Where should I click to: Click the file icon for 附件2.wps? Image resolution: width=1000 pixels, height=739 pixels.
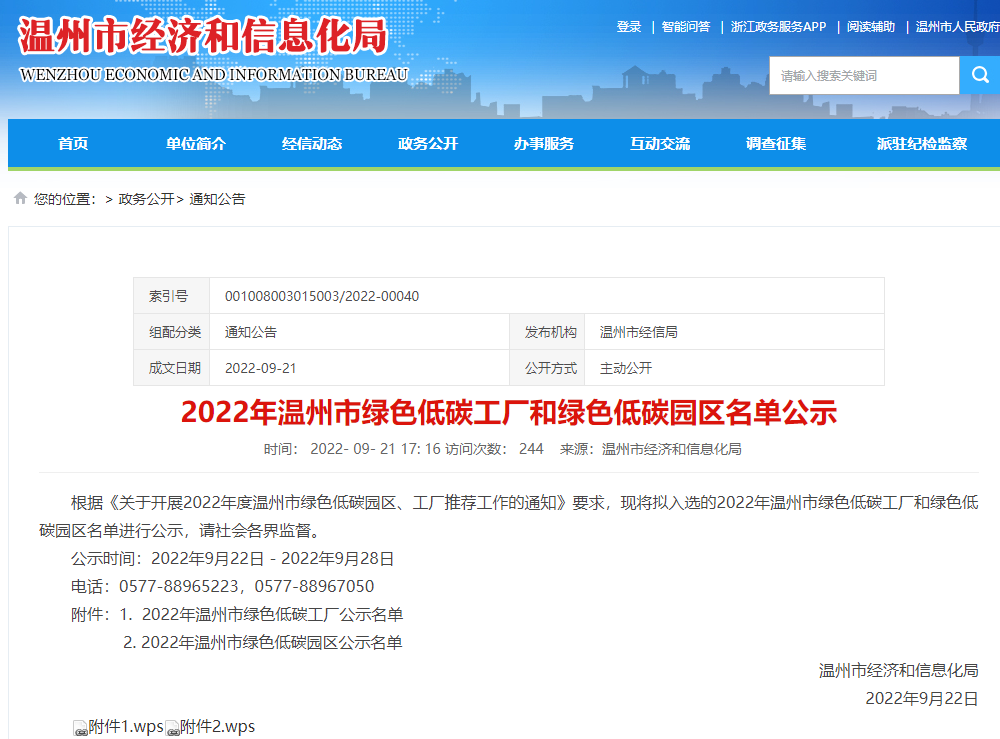click(172, 728)
